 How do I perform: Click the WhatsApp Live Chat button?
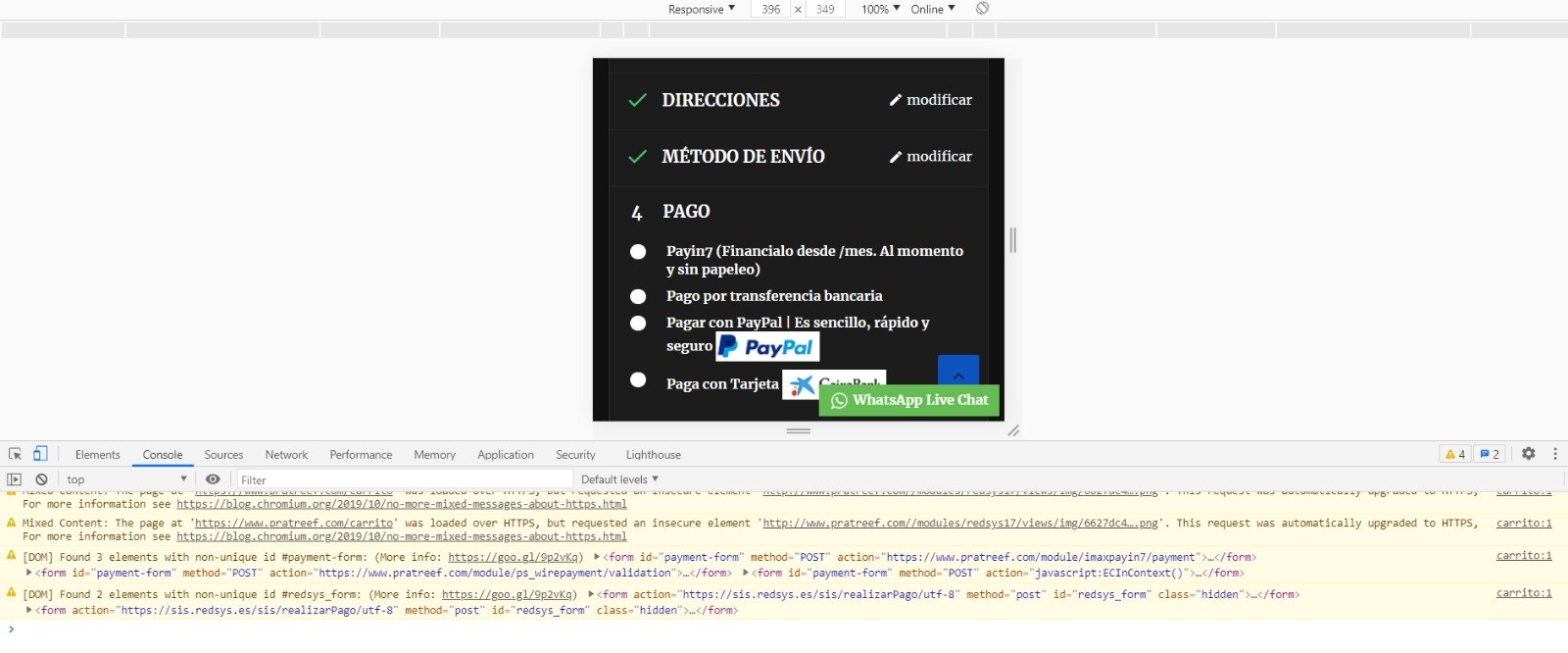pyautogui.click(x=909, y=400)
